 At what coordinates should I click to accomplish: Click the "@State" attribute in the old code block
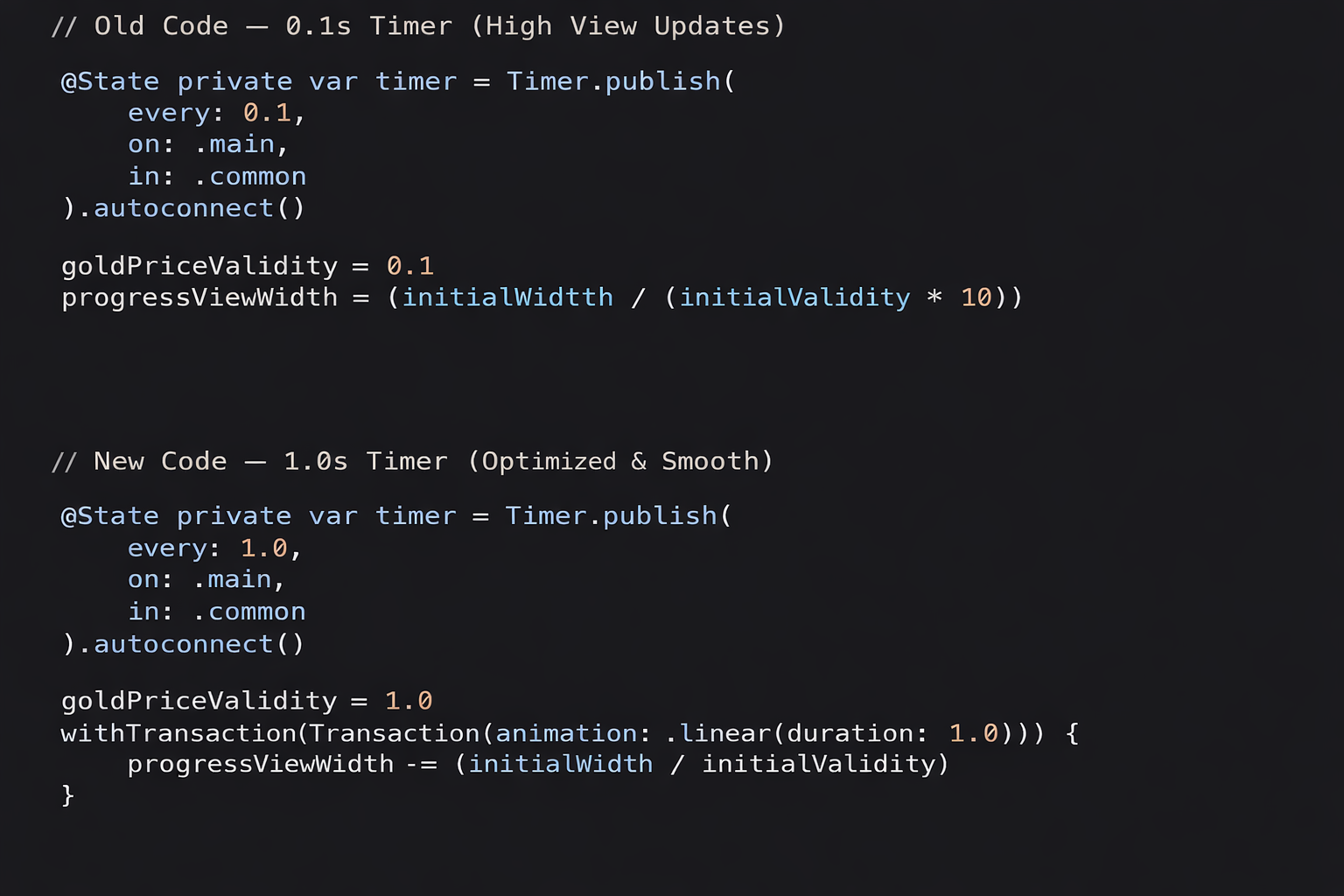(x=110, y=81)
